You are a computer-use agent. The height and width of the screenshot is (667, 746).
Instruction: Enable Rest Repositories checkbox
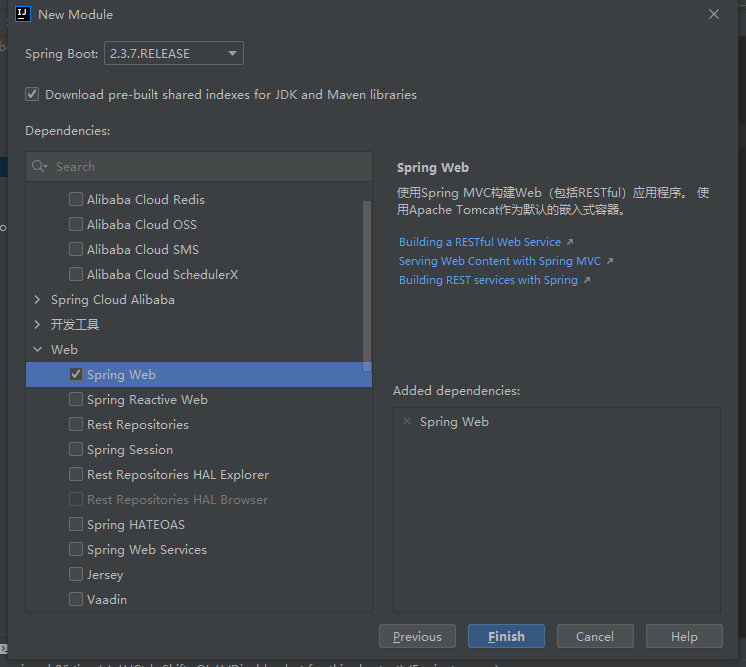pyautogui.click(x=76, y=424)
